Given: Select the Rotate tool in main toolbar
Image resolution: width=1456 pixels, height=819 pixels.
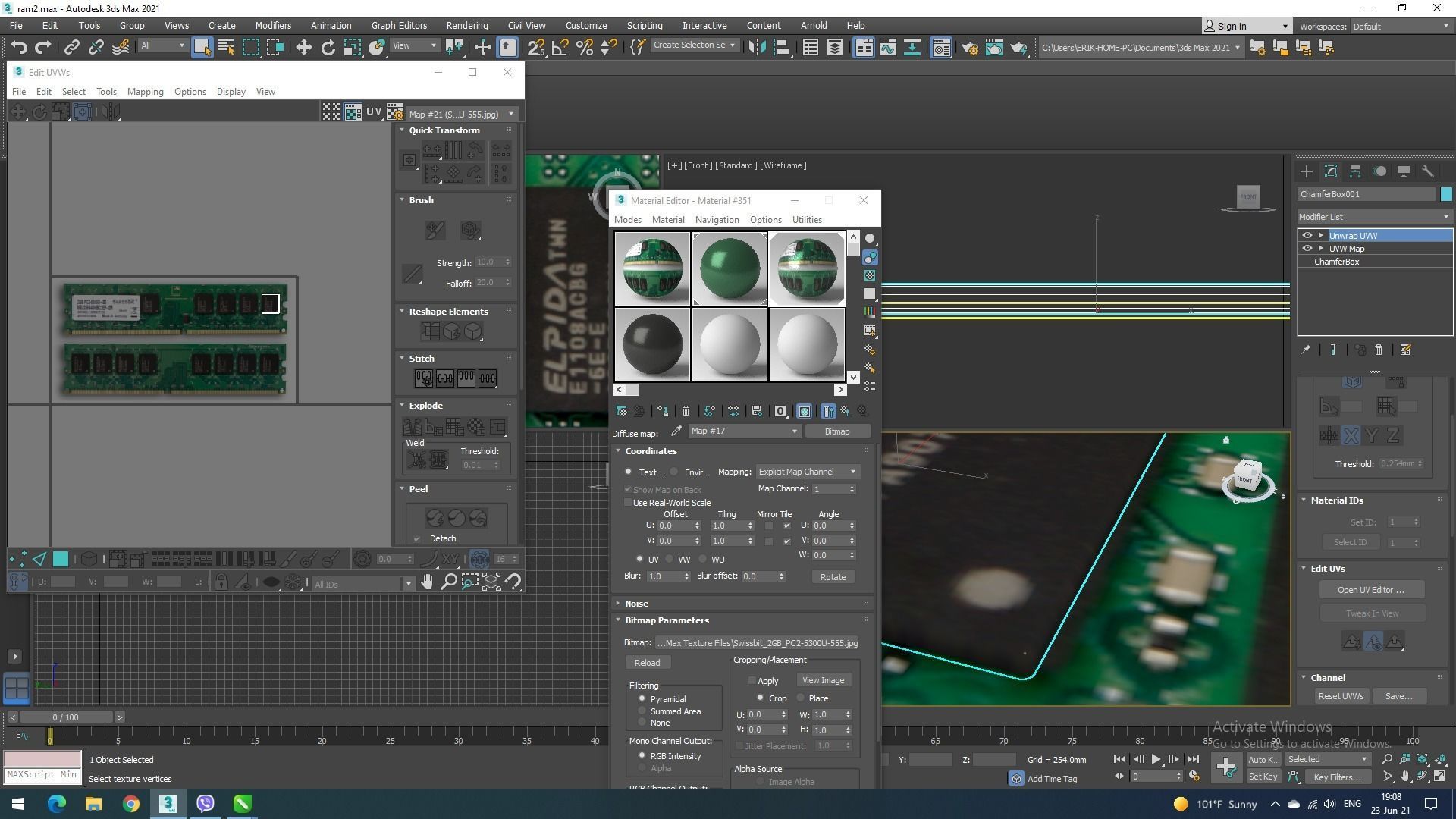Looking at the screenshot, I should (328, 48).
